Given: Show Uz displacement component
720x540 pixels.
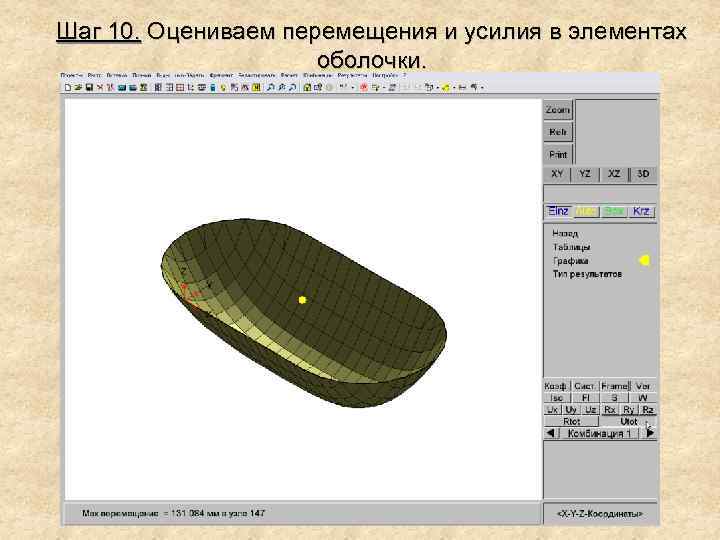Looking at the screenshot, I should (591, 410).
